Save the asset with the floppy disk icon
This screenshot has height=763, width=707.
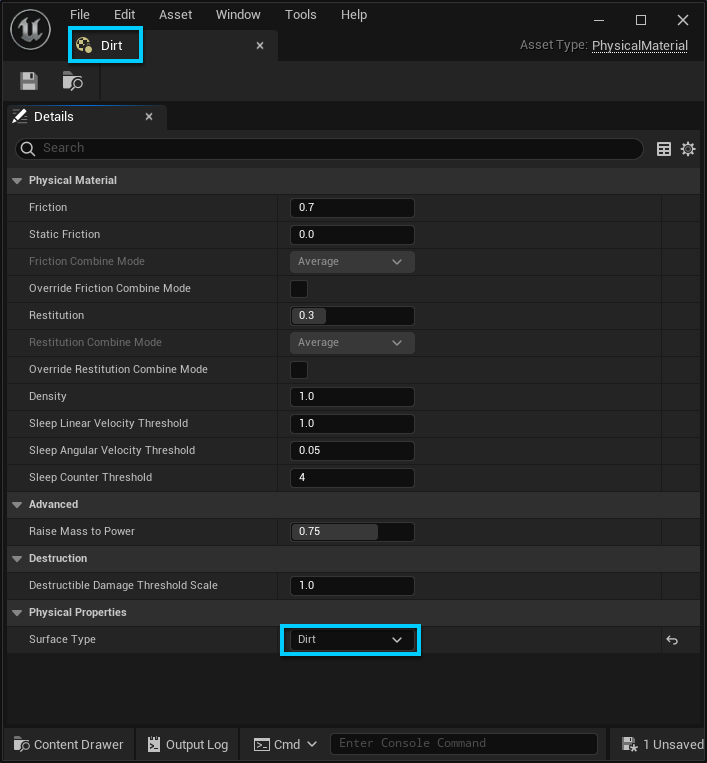[x=29, y=81]
